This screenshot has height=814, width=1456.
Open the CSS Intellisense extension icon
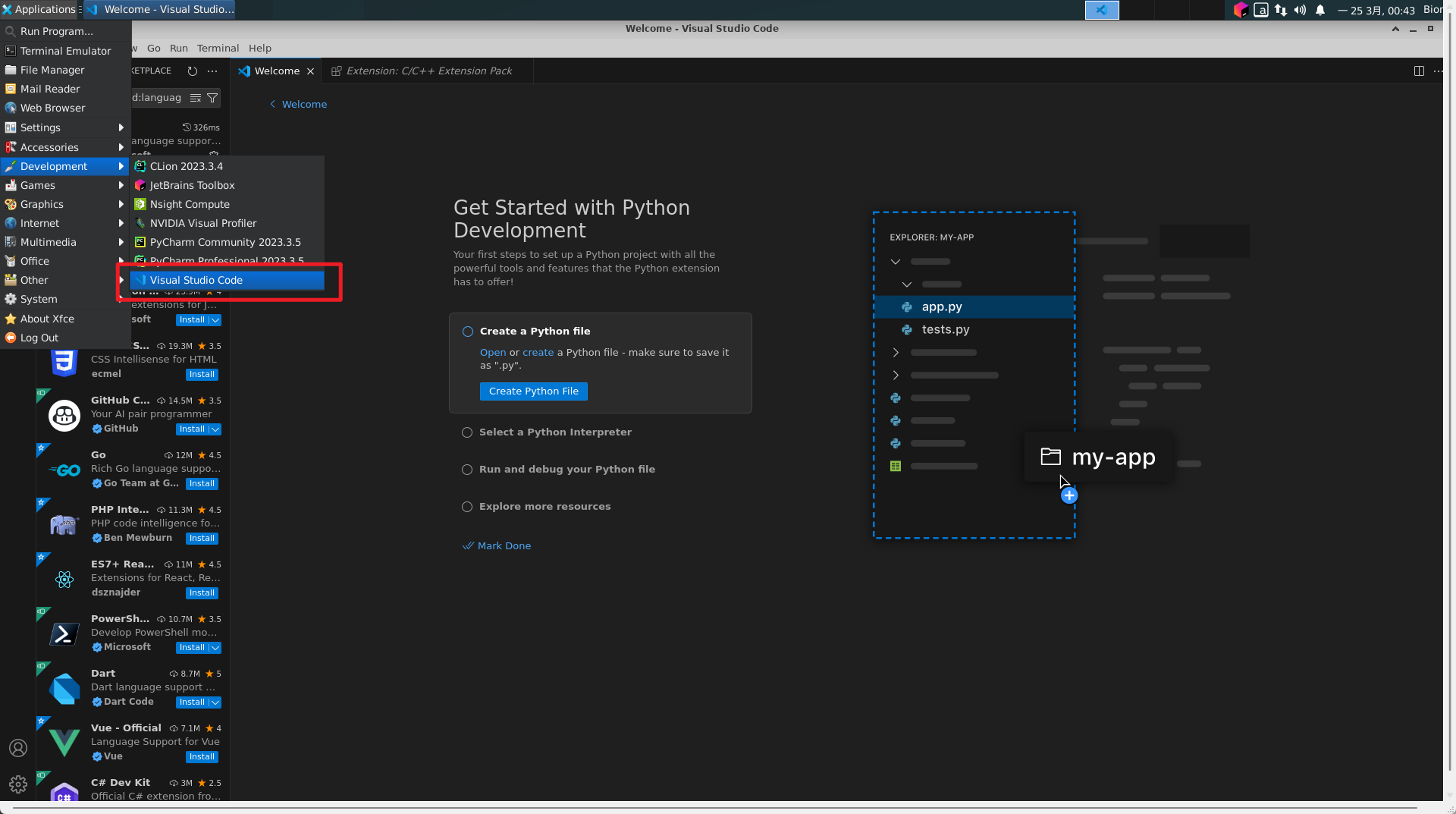pos(64,362)
